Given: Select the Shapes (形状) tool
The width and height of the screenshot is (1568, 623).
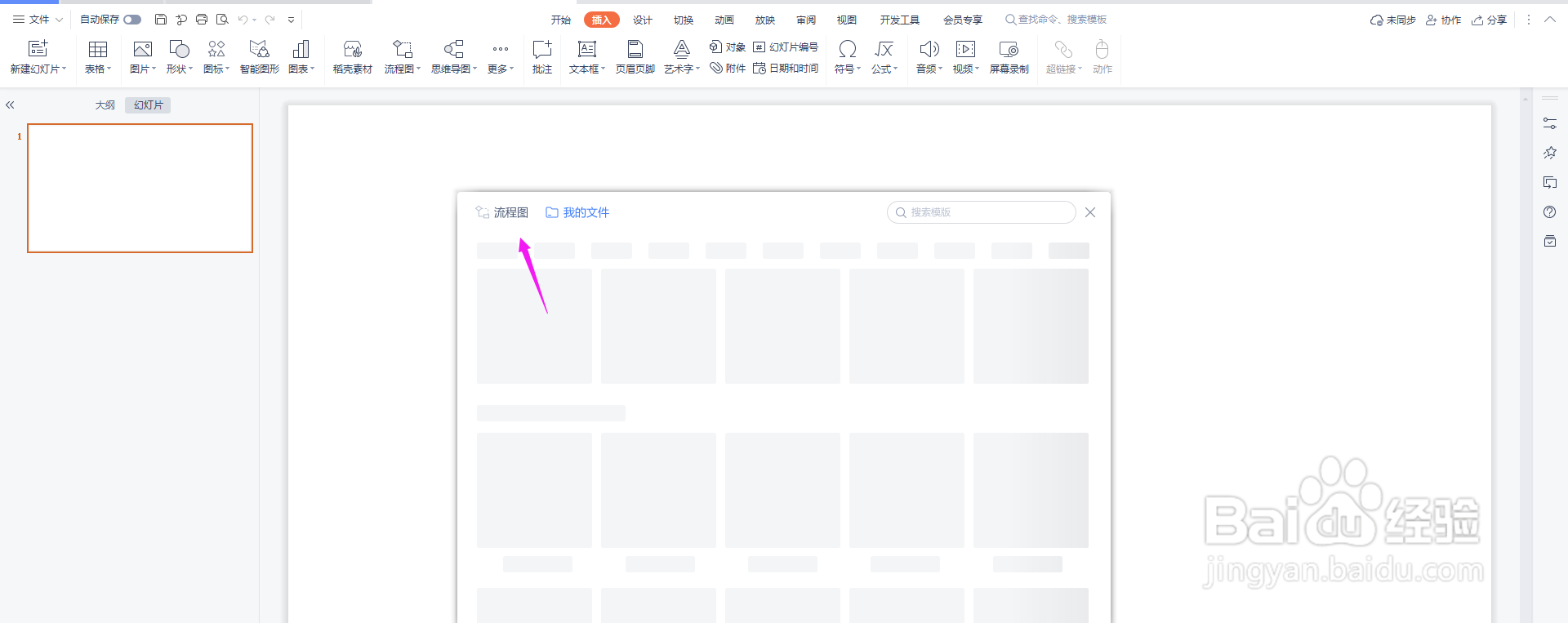Looking at the screenshot, I should tap(179, 57).
